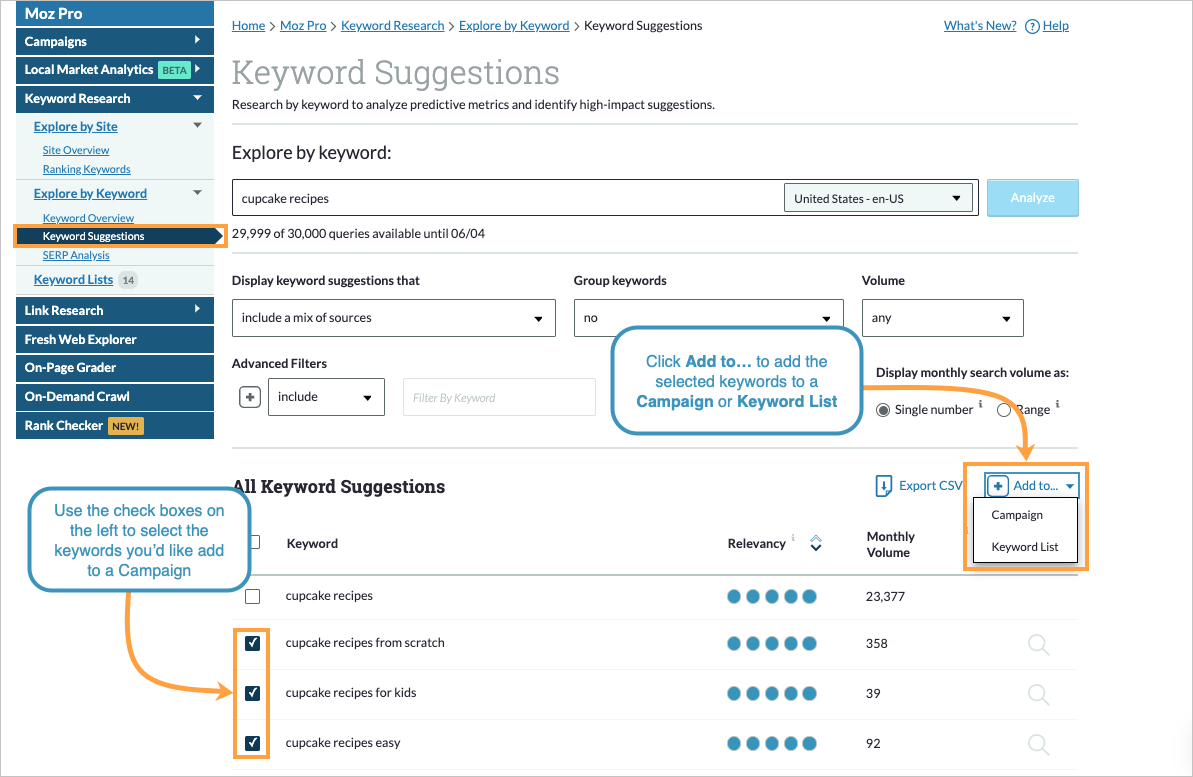The width and height of the screenshot is (1193, 777).
Task: Check the box for cupcake recipes row
Action: (x=253, y=596)
